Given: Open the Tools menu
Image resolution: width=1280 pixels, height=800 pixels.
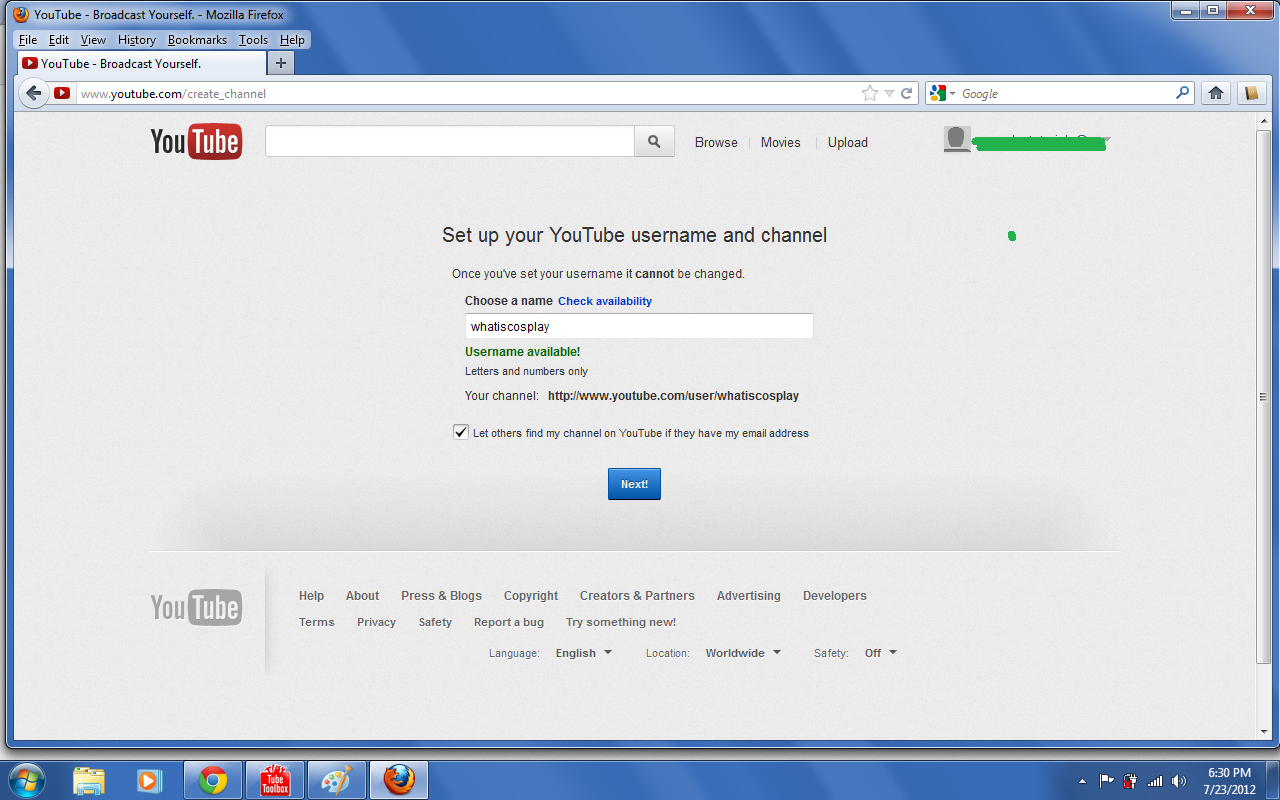Looking at the screenshot, I should pyautogui.click(x=253, y=40).
